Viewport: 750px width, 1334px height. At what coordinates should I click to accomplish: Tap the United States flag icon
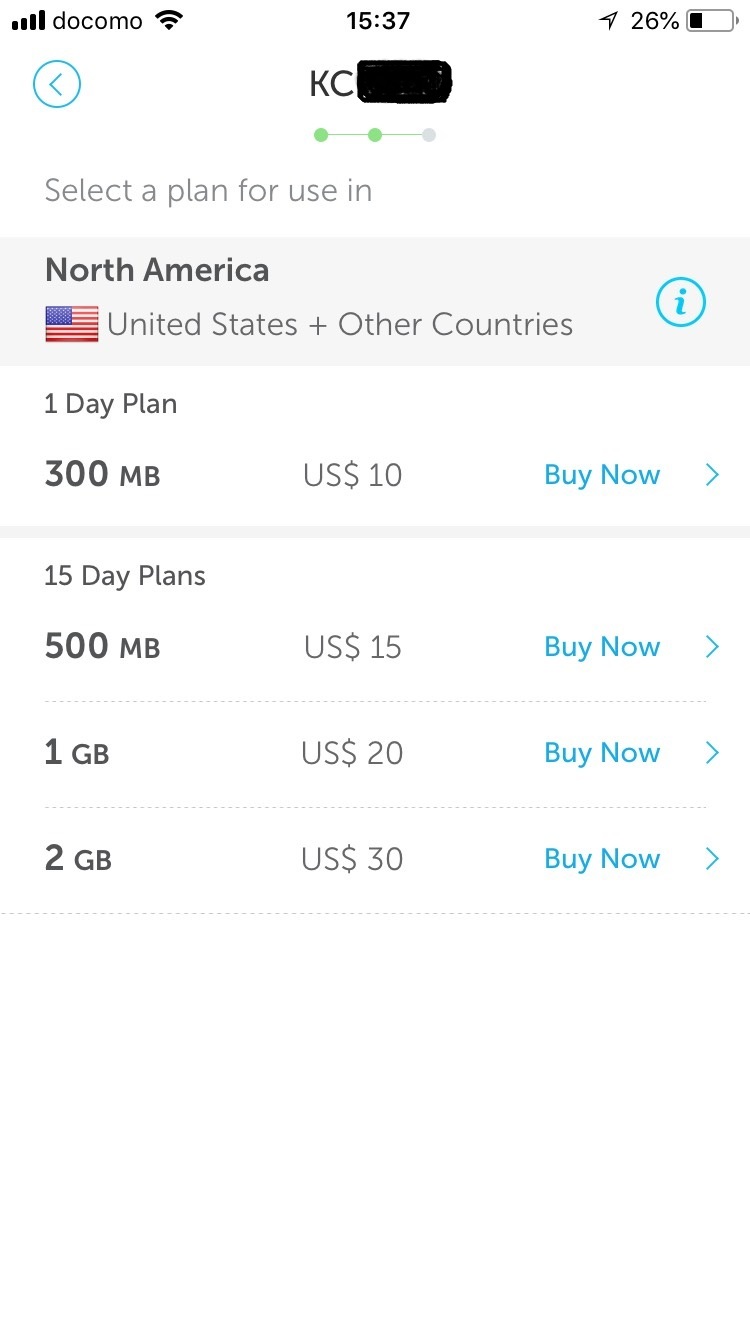tap(72, 324)
